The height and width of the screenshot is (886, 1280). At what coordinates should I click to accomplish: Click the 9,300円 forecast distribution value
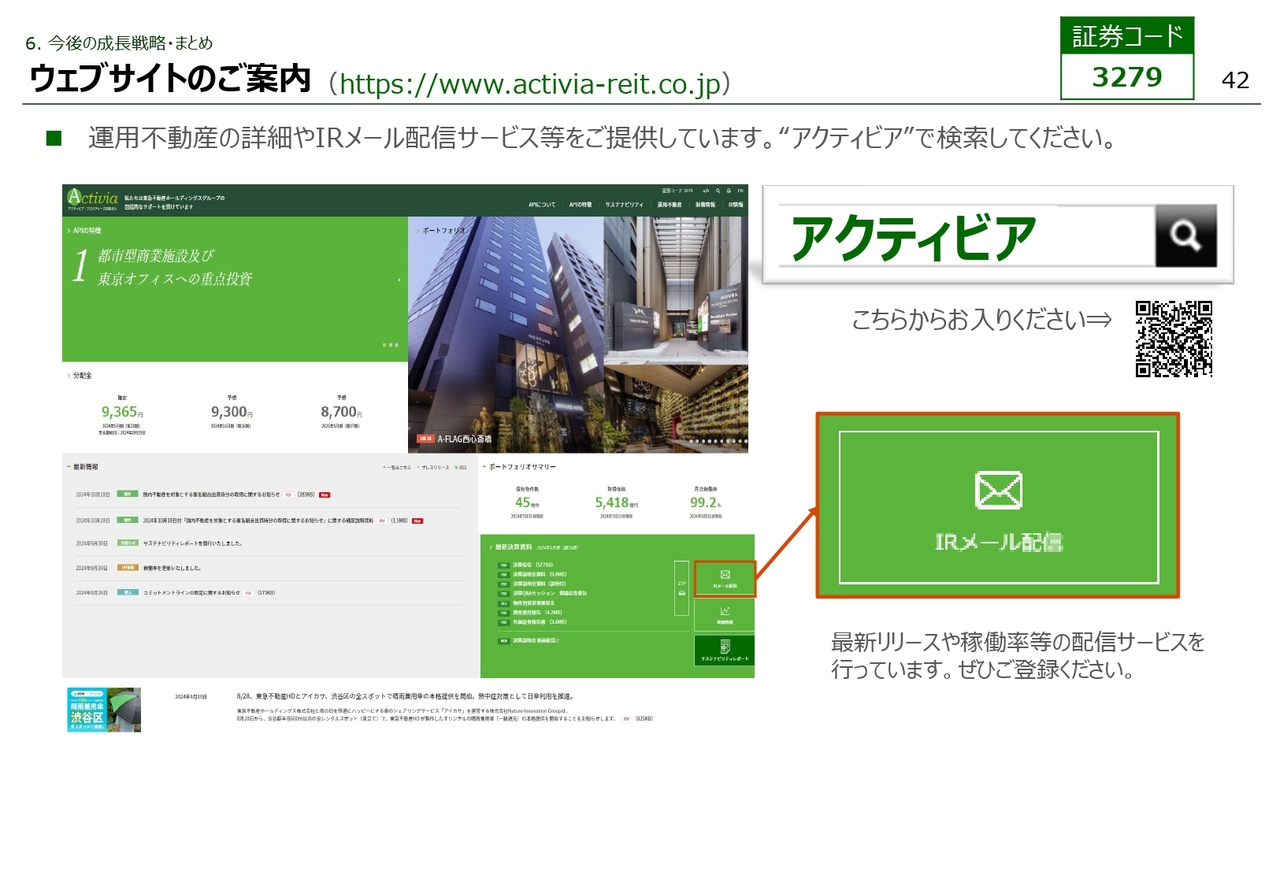point(231,411)
